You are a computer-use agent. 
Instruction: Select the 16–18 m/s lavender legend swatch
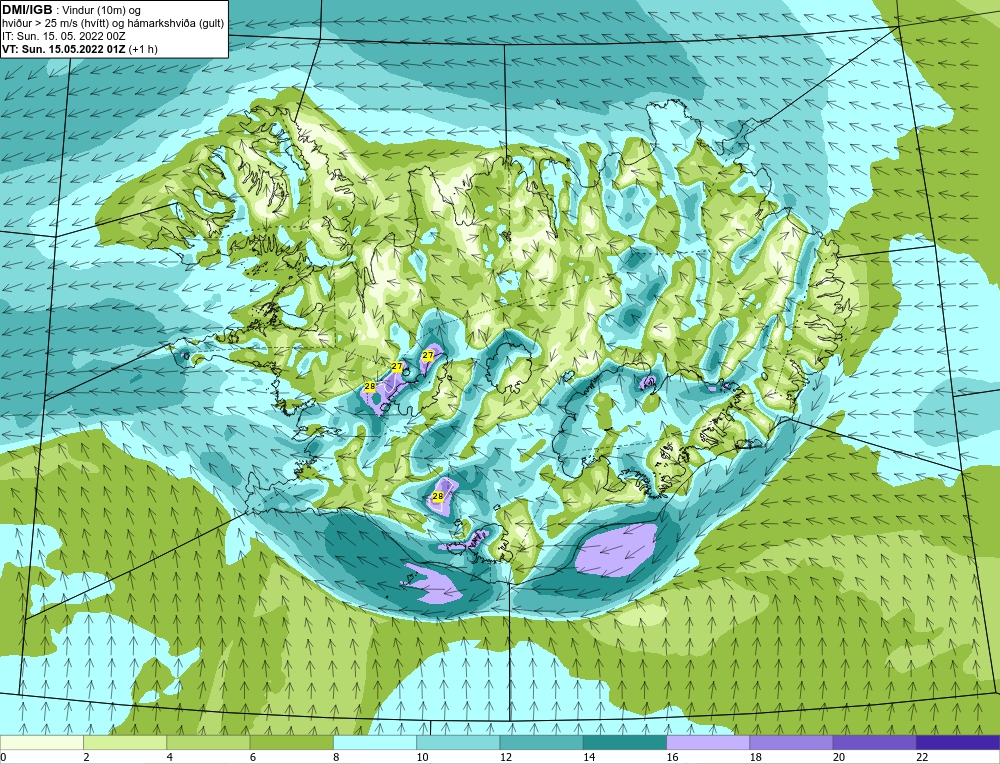point(708,742)
